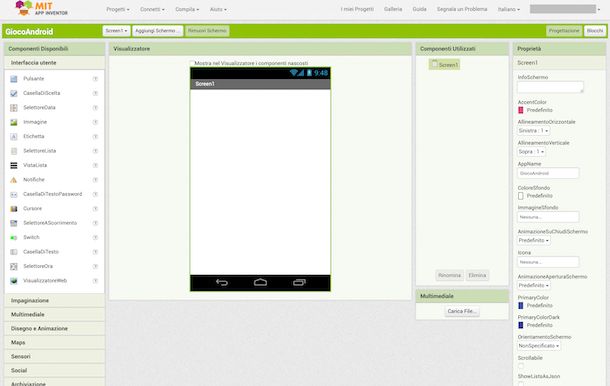Click the phone preview recent apps icon

pyautogui.click(x=299, y=282)
